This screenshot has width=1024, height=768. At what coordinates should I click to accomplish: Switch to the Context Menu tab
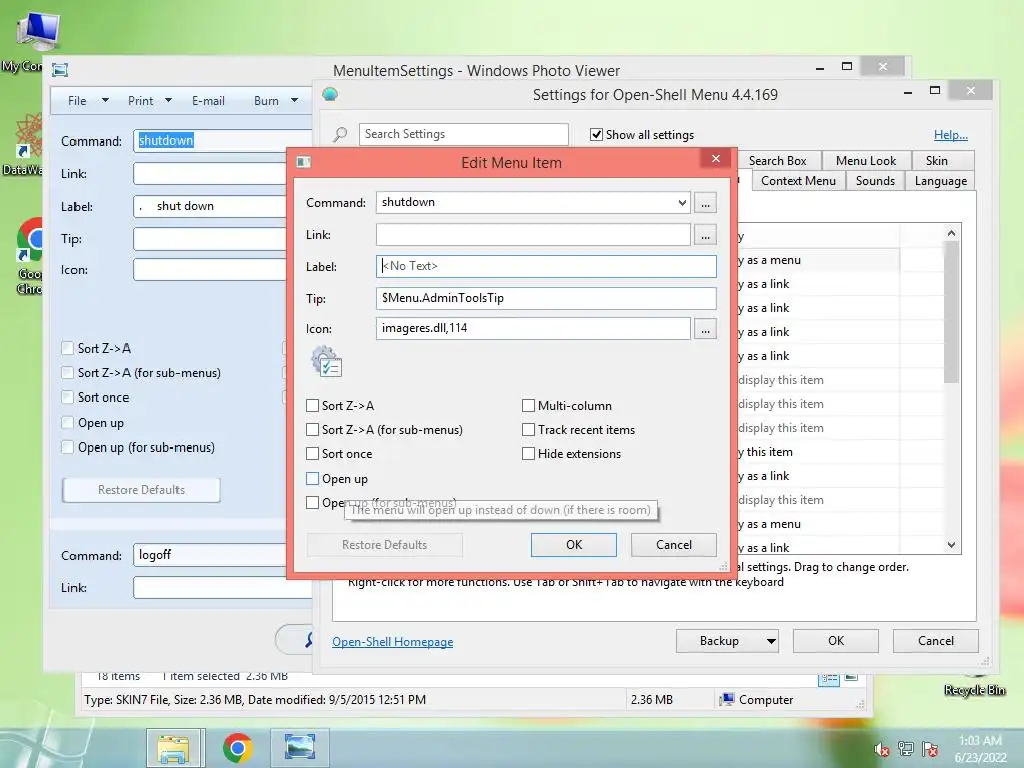tap(798, 181)
